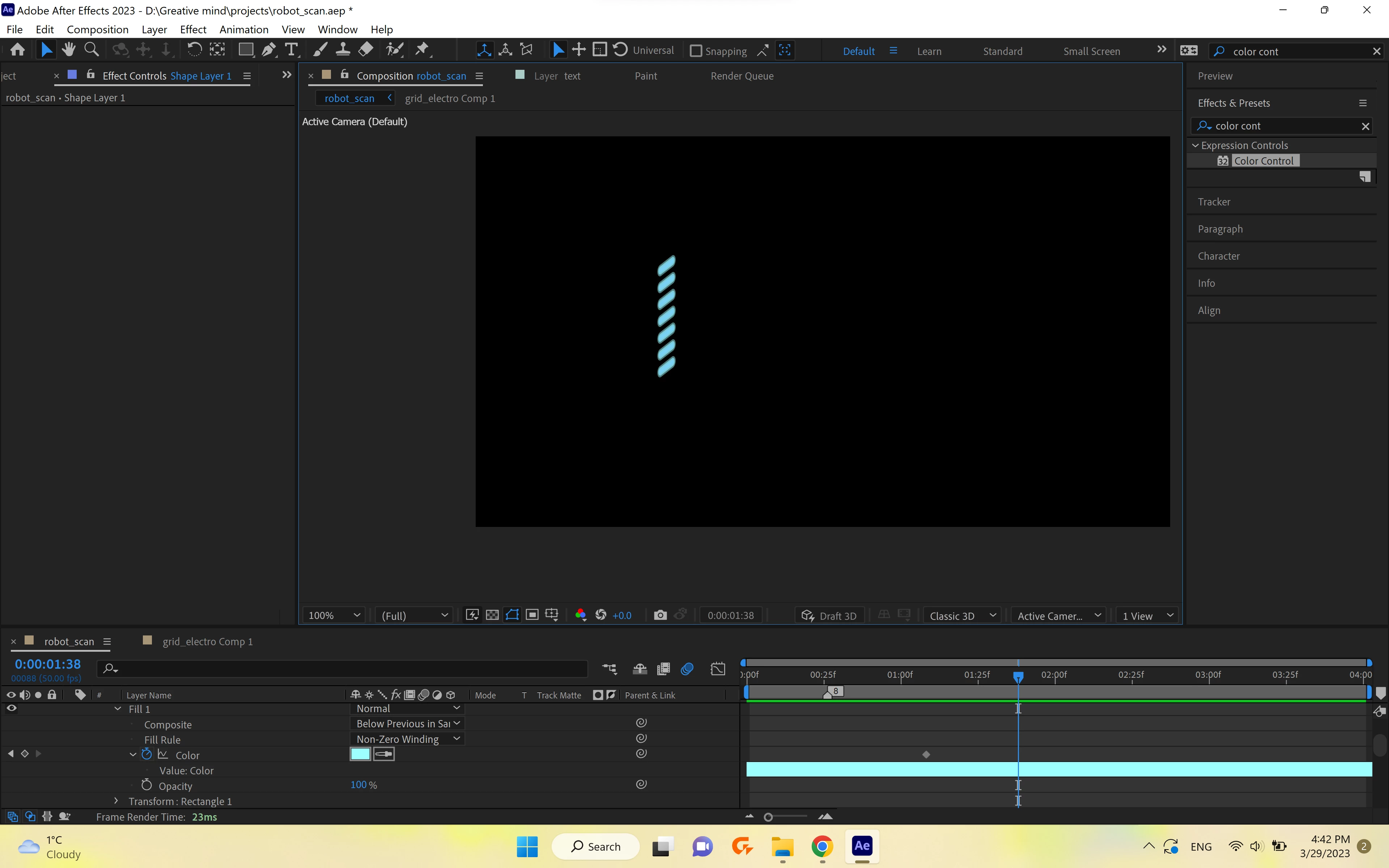
Task: Toggle the Color property stopwatch
Action: [x=147, y=754]
